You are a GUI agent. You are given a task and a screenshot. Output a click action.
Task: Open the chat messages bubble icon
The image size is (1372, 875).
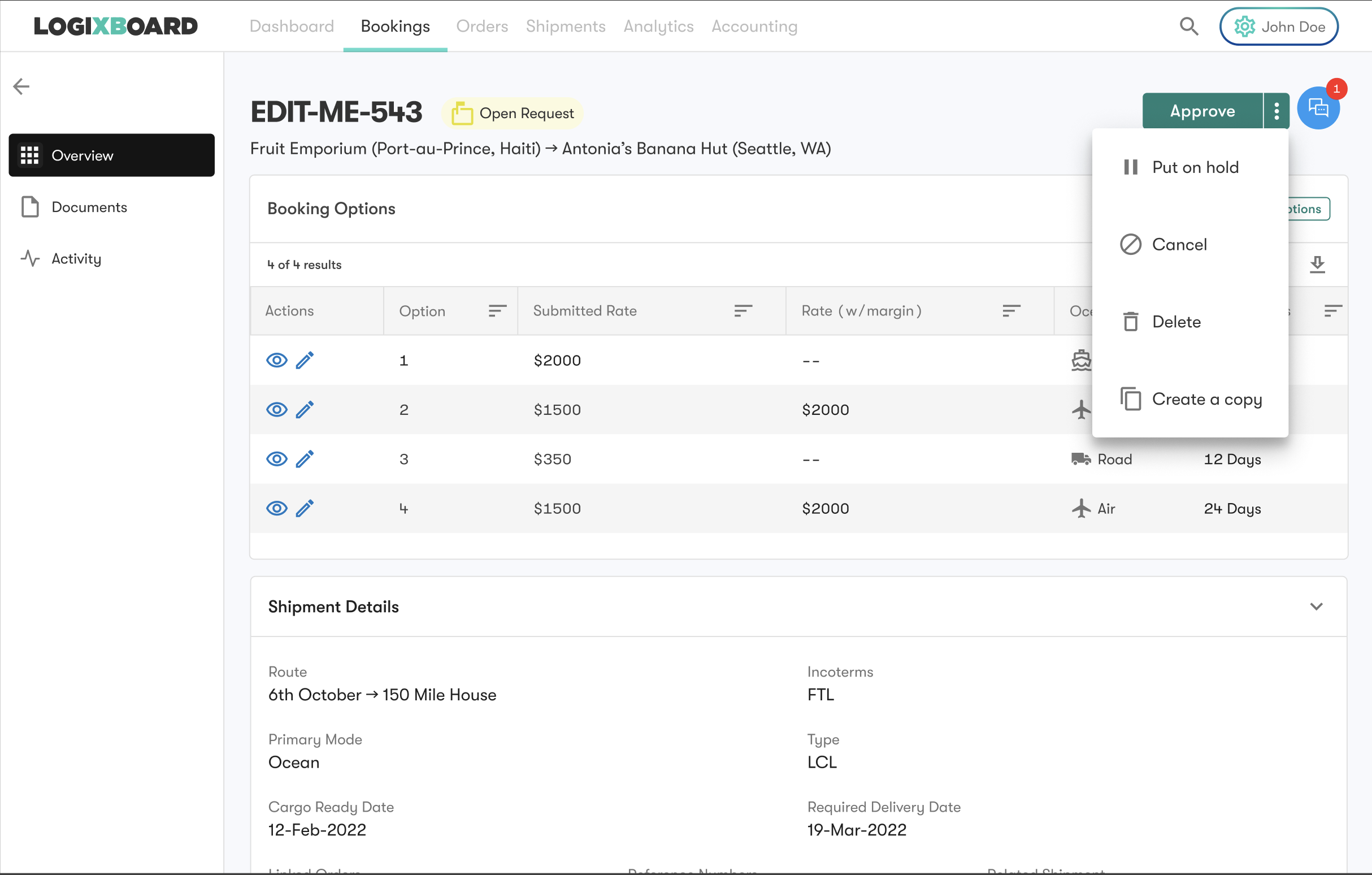point(1318,109)
